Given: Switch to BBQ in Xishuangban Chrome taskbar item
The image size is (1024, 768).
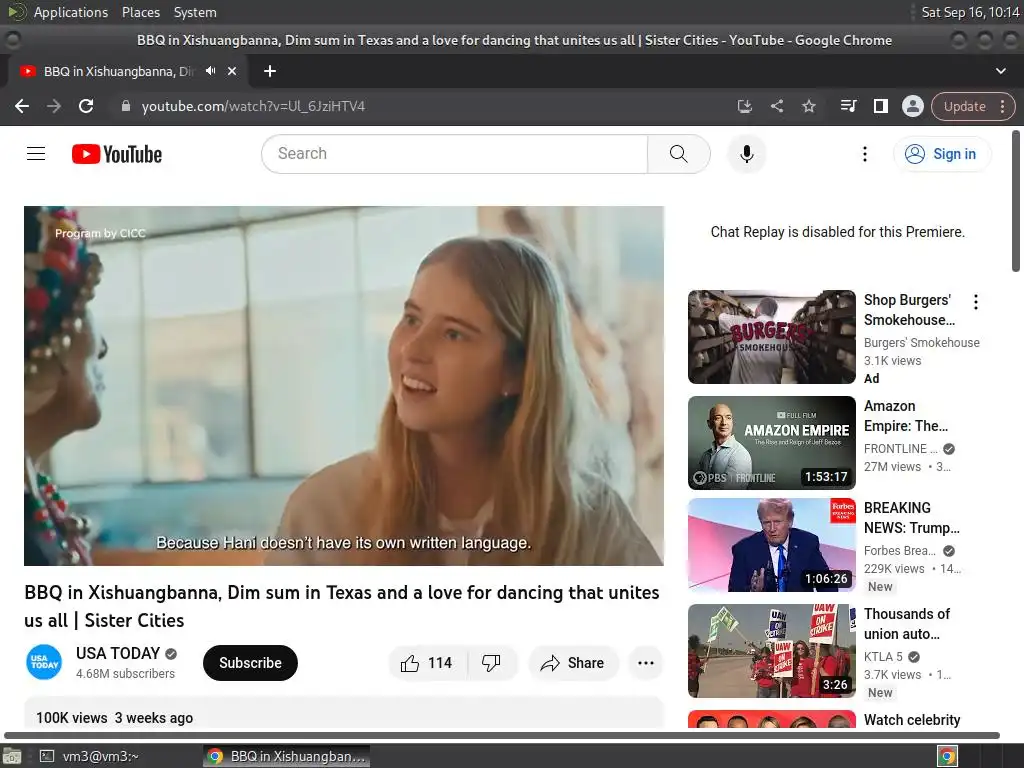Looking at the screenshot, I should click(x=286, y=756).
